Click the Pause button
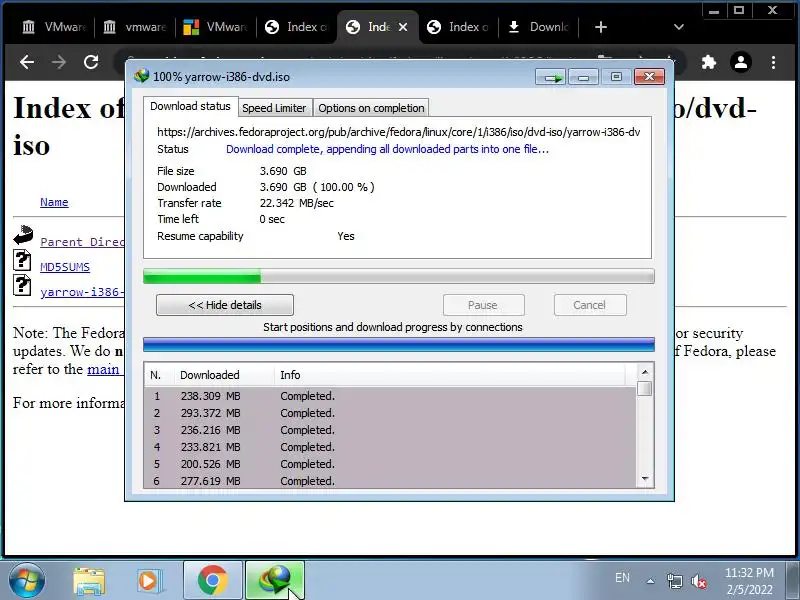The image size is (800, 600). pos(484,305)
